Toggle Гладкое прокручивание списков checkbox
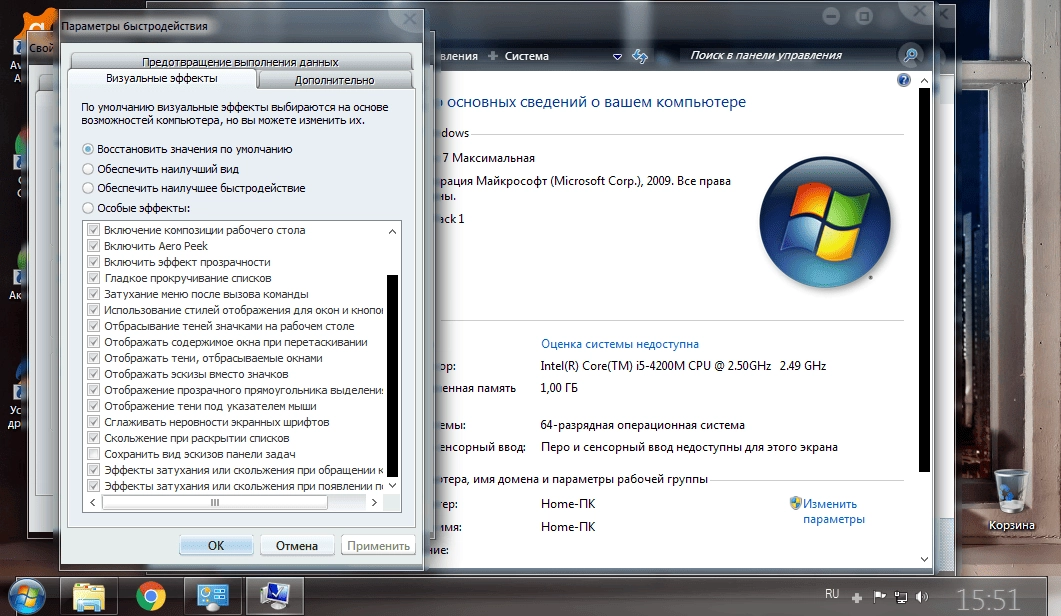The image size is (1061, 616). pyautogui.click(x=93, y=278)
